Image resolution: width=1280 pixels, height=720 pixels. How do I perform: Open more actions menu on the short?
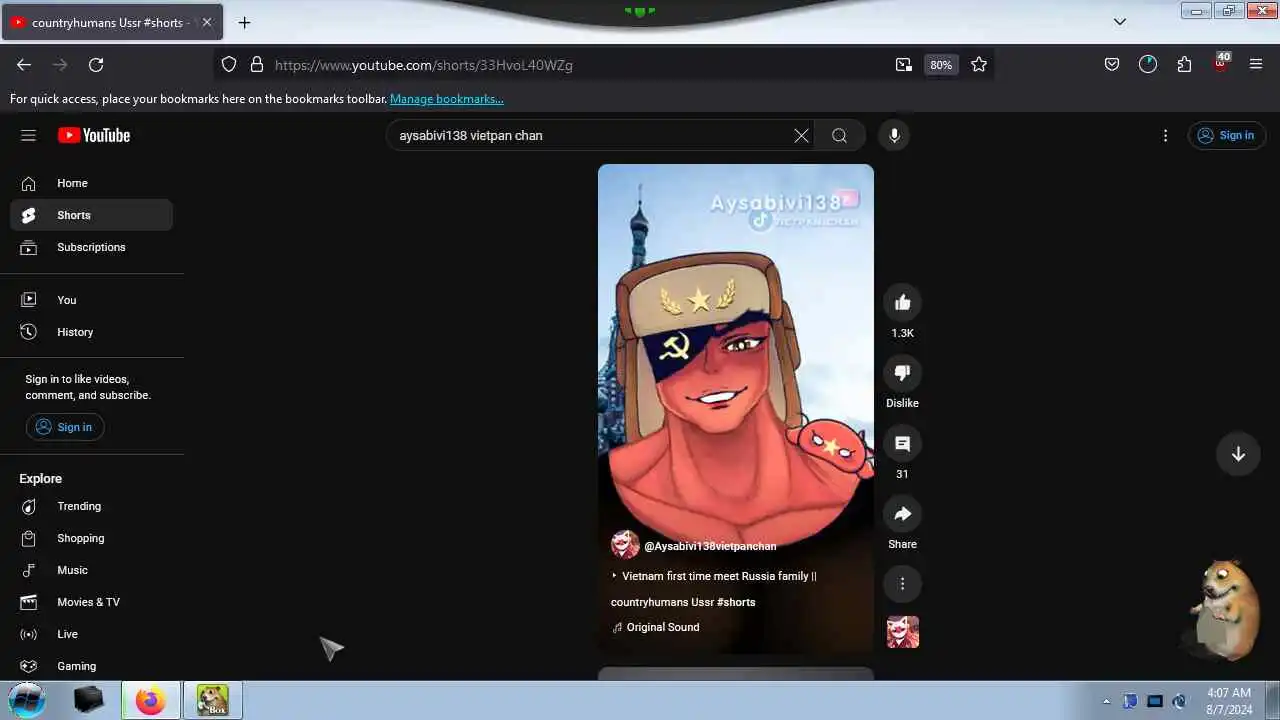pos(902,584)
